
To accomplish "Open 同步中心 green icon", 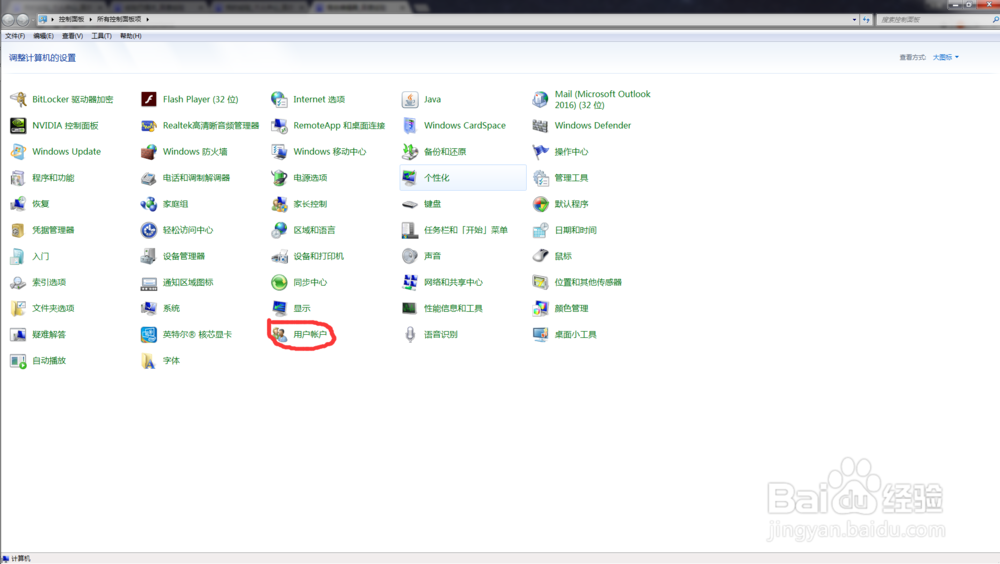I will coord(279,281).
